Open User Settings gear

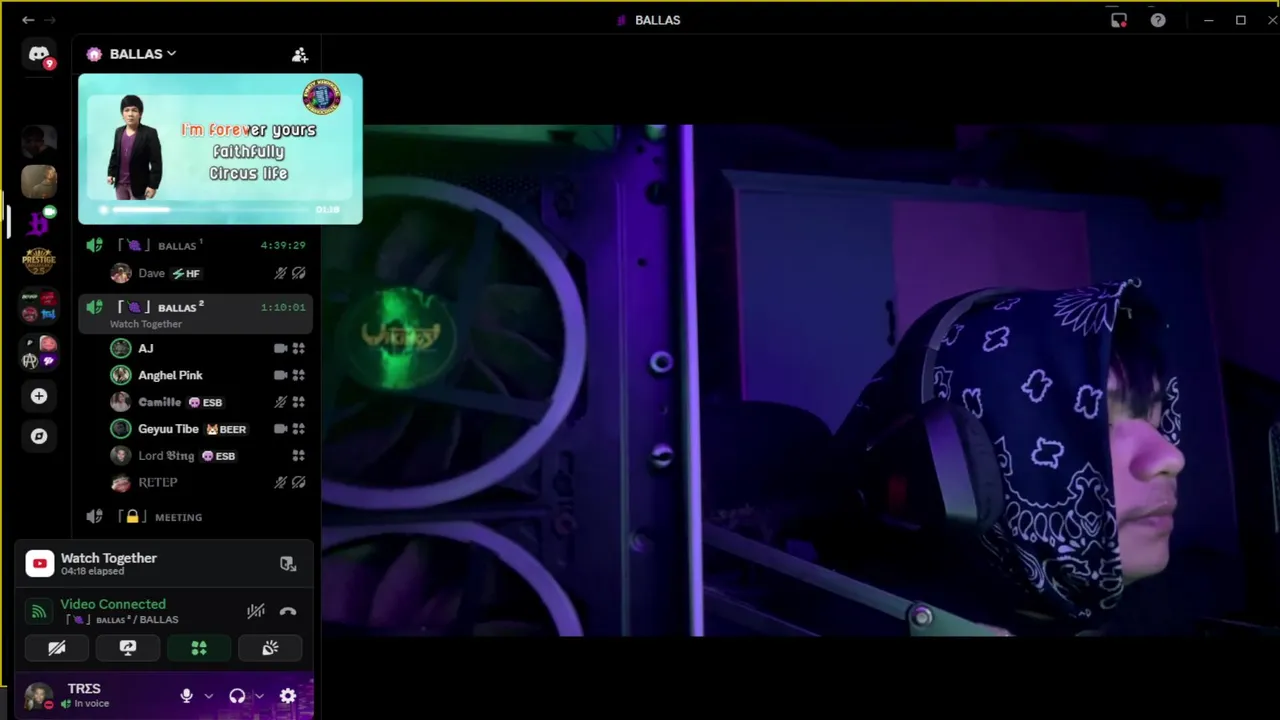[288, 696]
